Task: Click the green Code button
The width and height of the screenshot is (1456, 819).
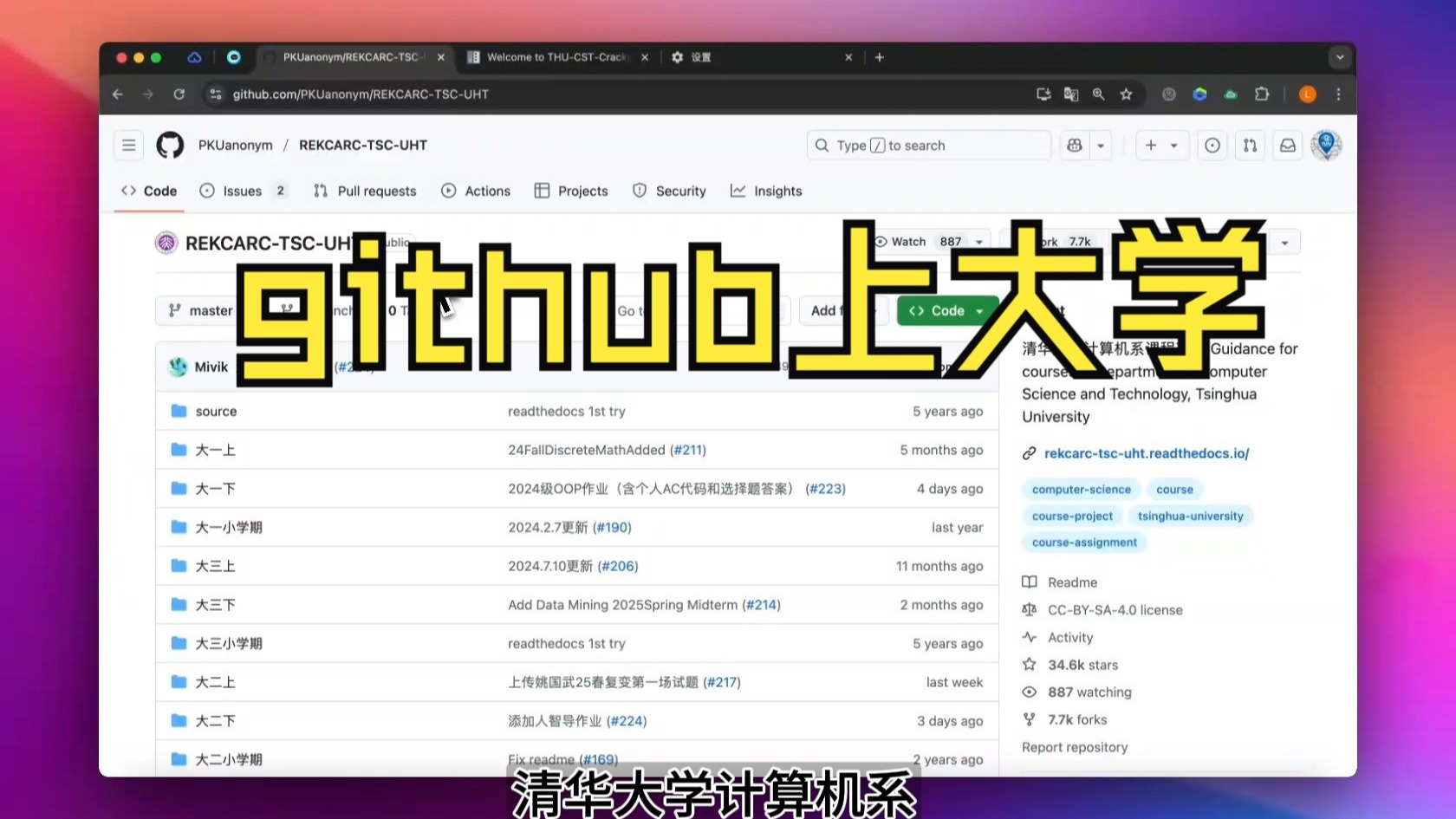Action: pos(947,310)
